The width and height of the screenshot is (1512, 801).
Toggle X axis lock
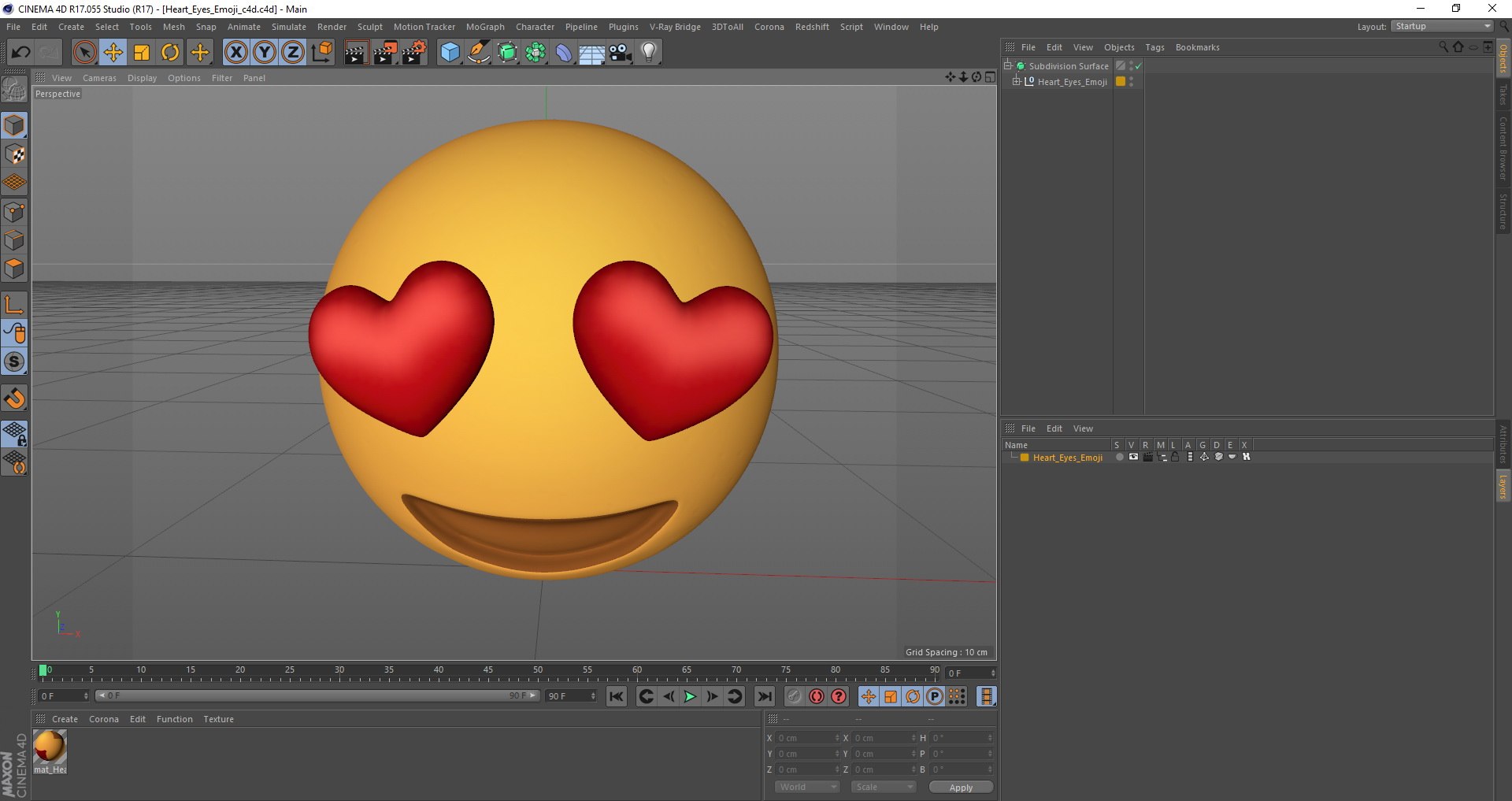[x=235, y=53]
